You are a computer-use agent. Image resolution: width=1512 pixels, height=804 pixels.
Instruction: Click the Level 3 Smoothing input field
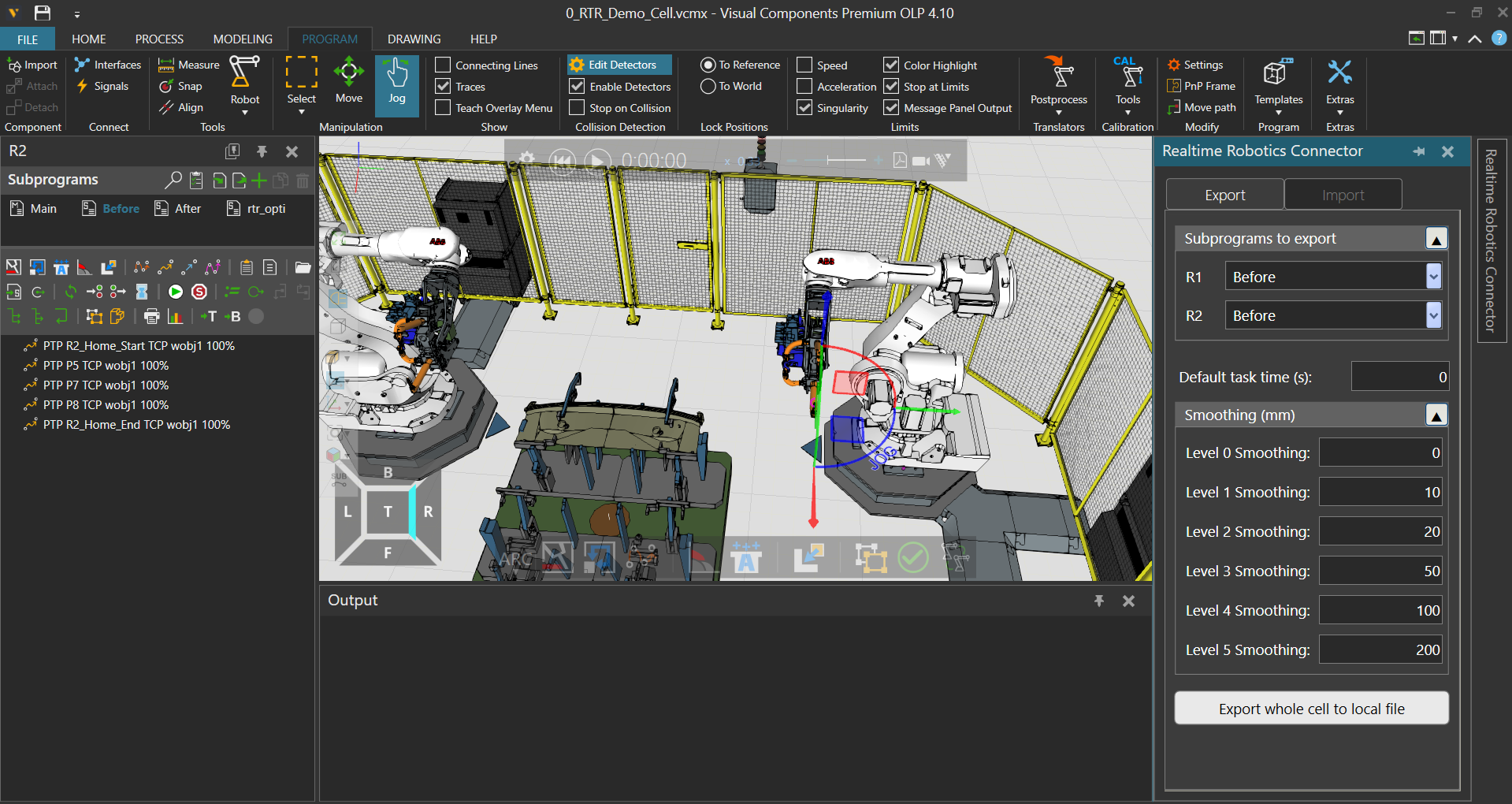pyautogui.click(x=1380, y=571)
